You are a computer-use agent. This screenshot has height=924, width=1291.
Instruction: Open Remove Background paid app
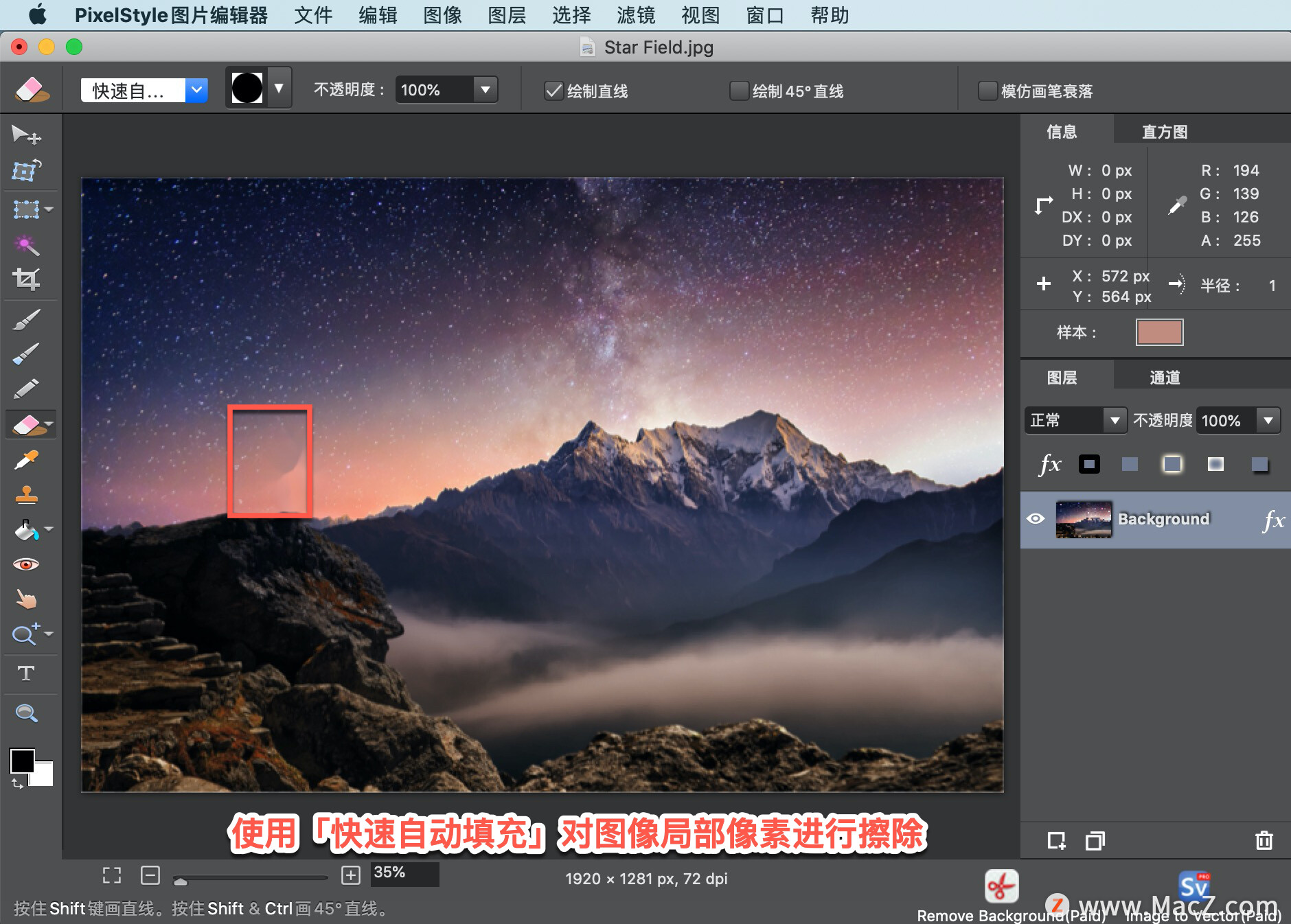click(1001, 887)
